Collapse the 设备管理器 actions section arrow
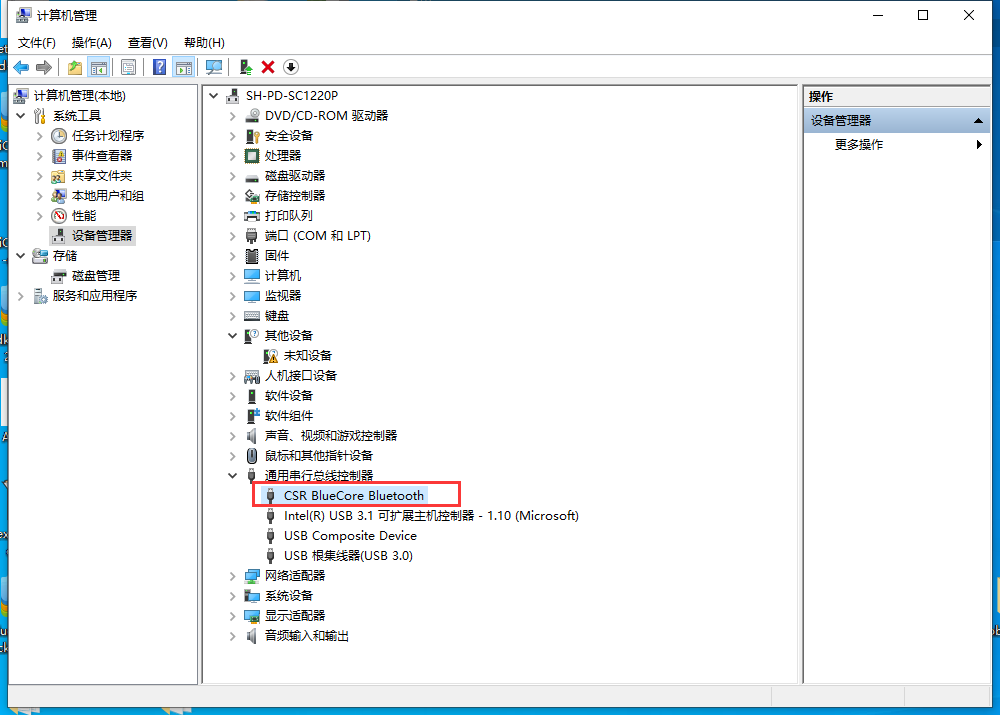 tap(978, 121)
